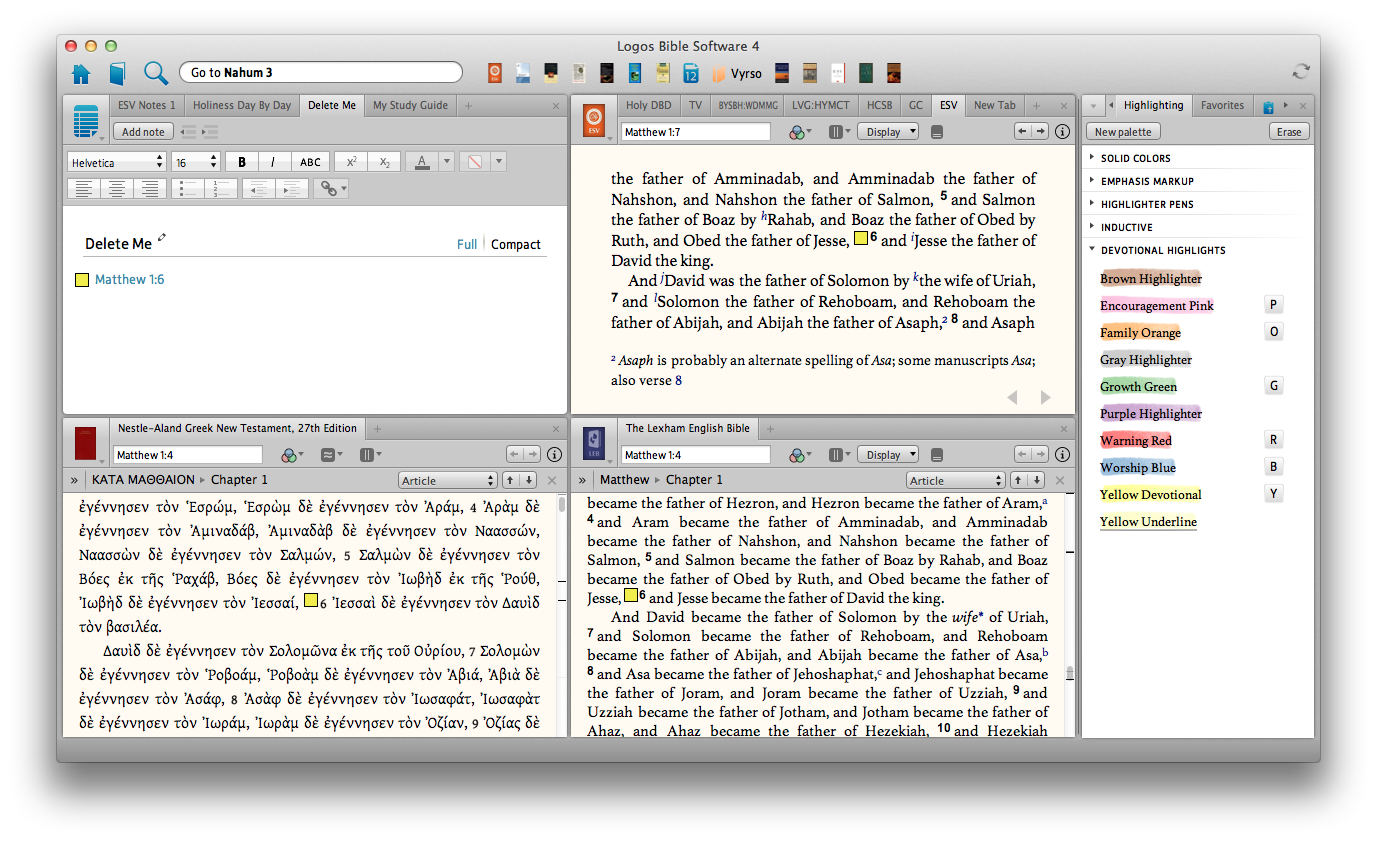Center align note text
The image size is (1377, 841).
[117, 188]
